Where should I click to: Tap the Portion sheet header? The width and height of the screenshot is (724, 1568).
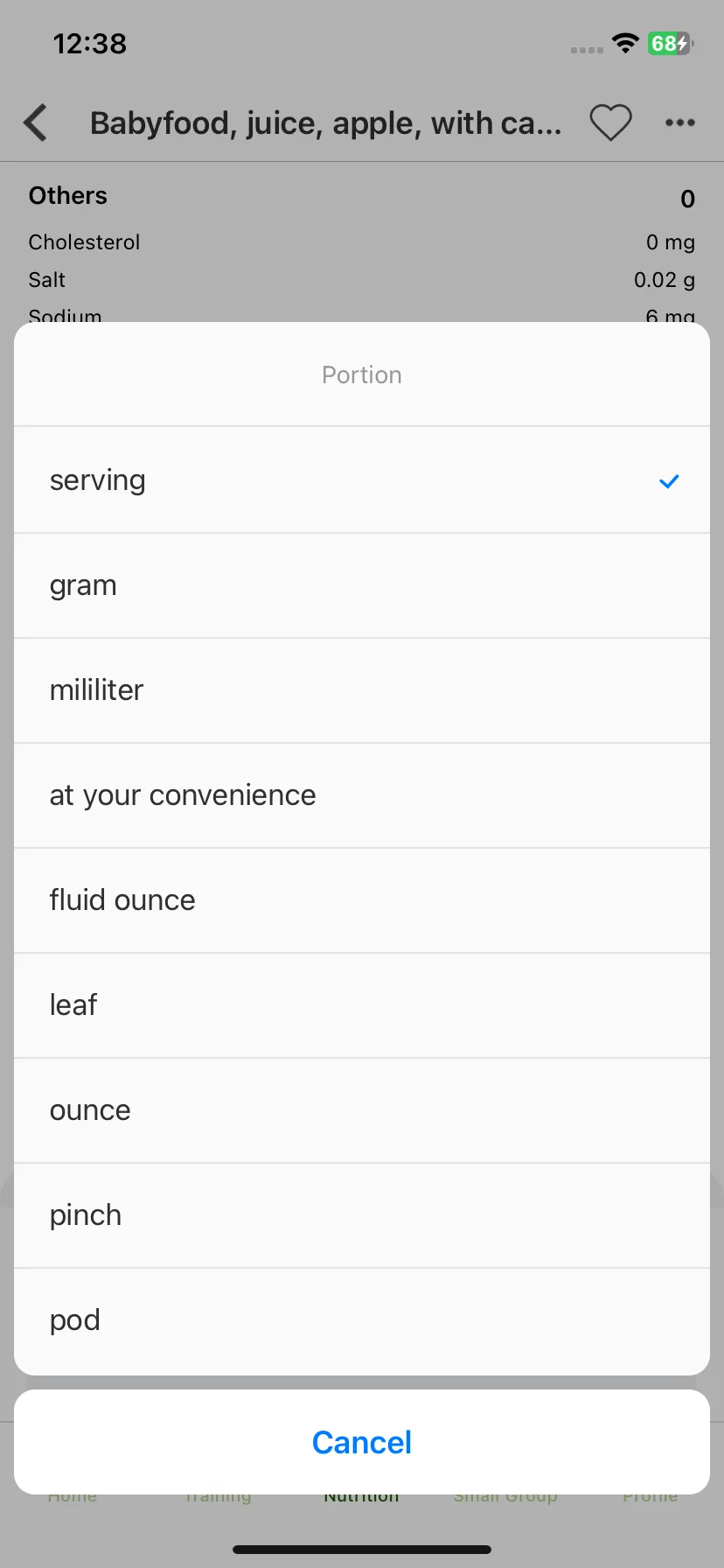362,374
